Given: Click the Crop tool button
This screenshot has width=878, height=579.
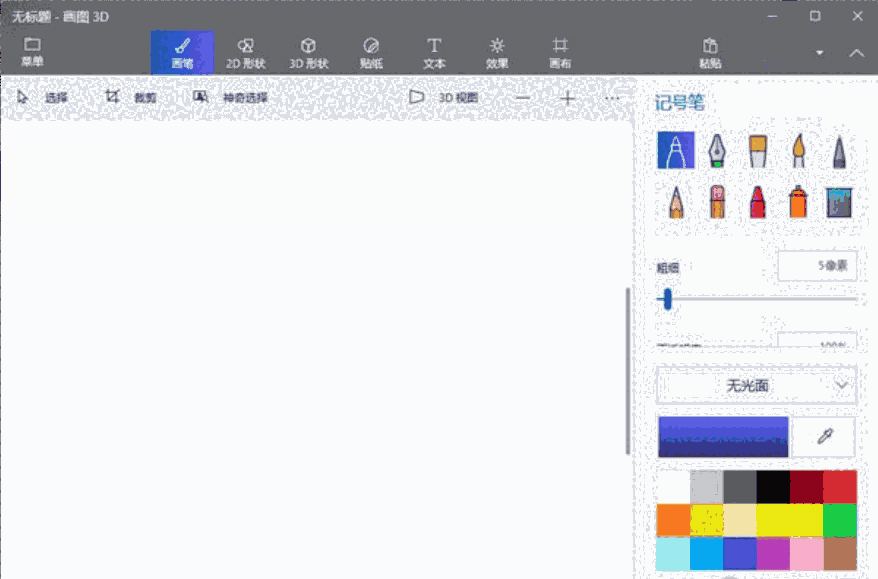Looking at the screenshot, I should (x=134, y=97).
